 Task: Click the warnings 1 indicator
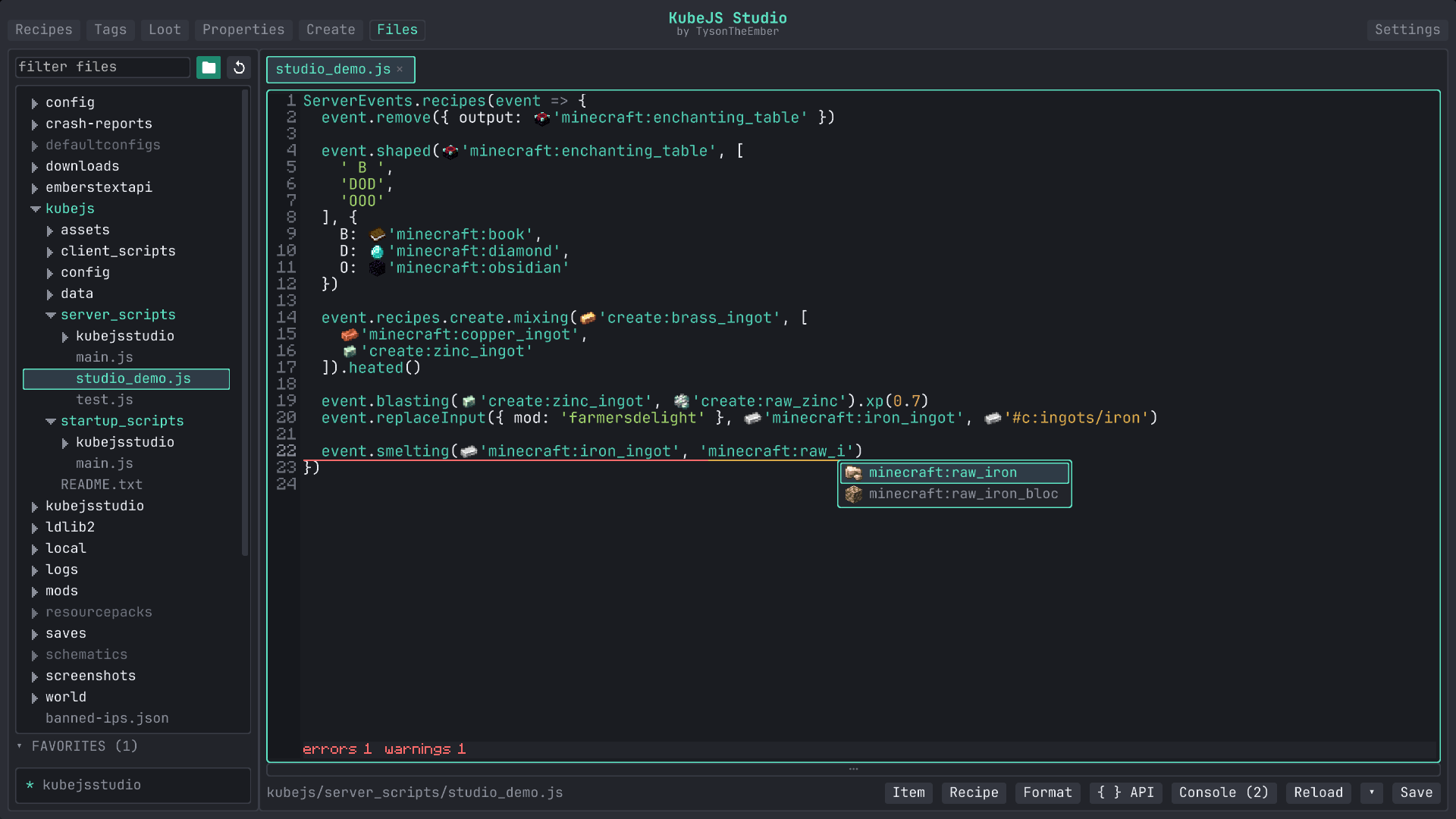pyautogui.click(x=425, y=750)
